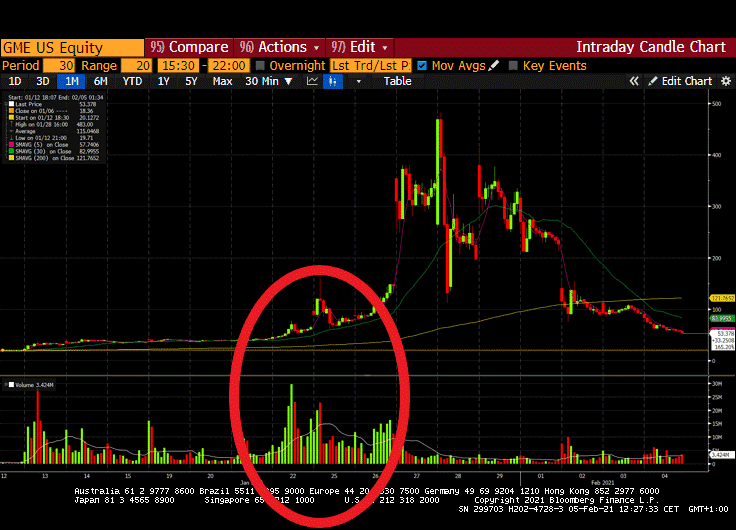Select the 1M range tab
The height and width of the screenshot is (530, 736).
pyautogui.click(x=71, y=81)
